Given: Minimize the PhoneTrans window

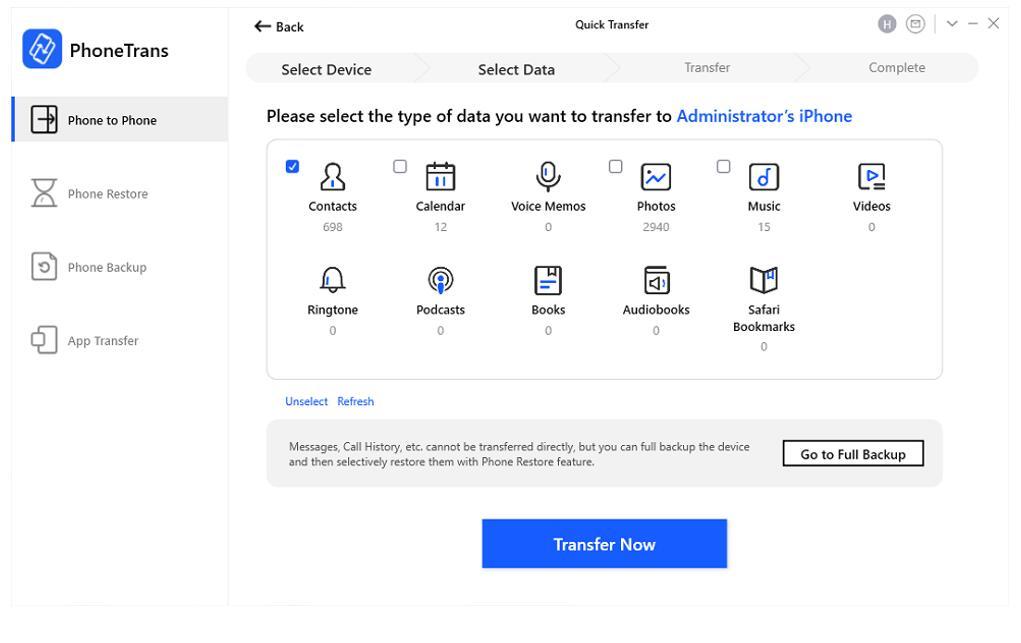Looking at the screenshot, I should pyautogui.click(x=973, y=23).
